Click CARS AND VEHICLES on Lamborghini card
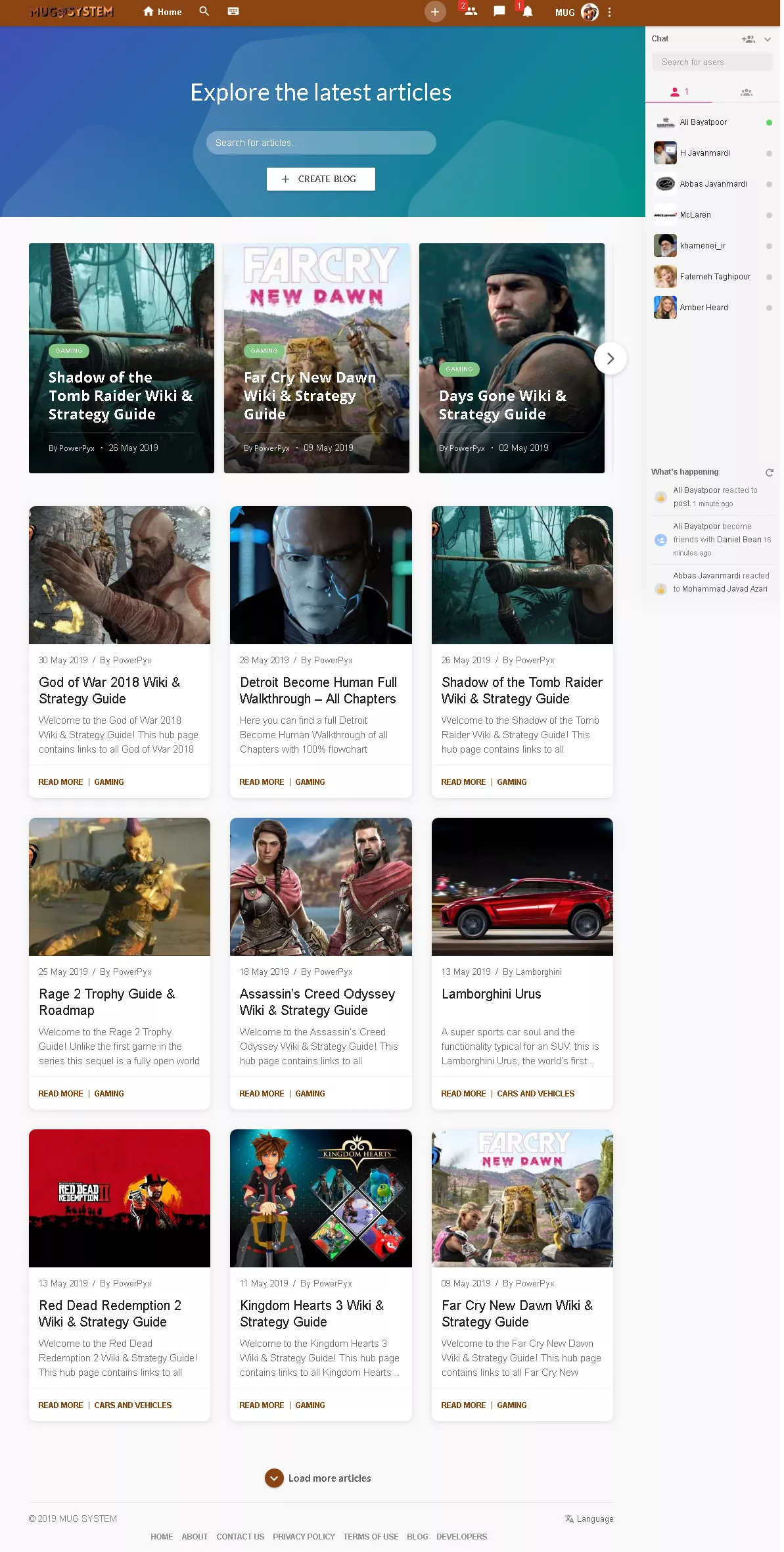784x1552 pixels. (536, 1093)
